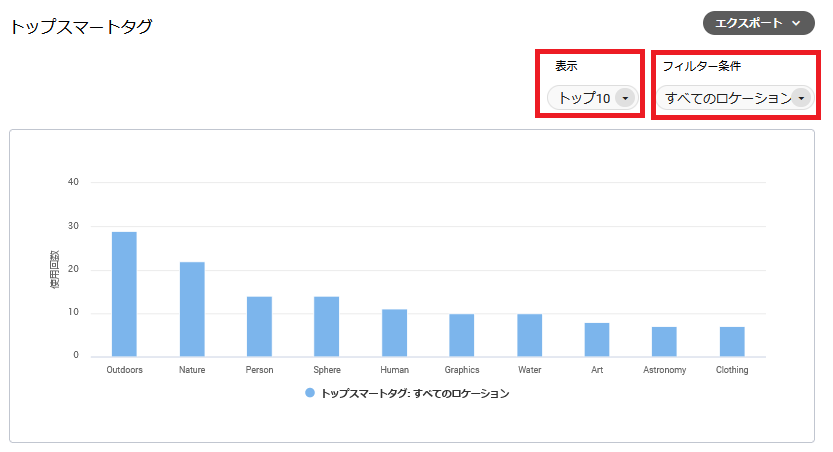Click the Art bar in the chart
Image resolution: width=833 pixels, height=452 pixels.
597,340
